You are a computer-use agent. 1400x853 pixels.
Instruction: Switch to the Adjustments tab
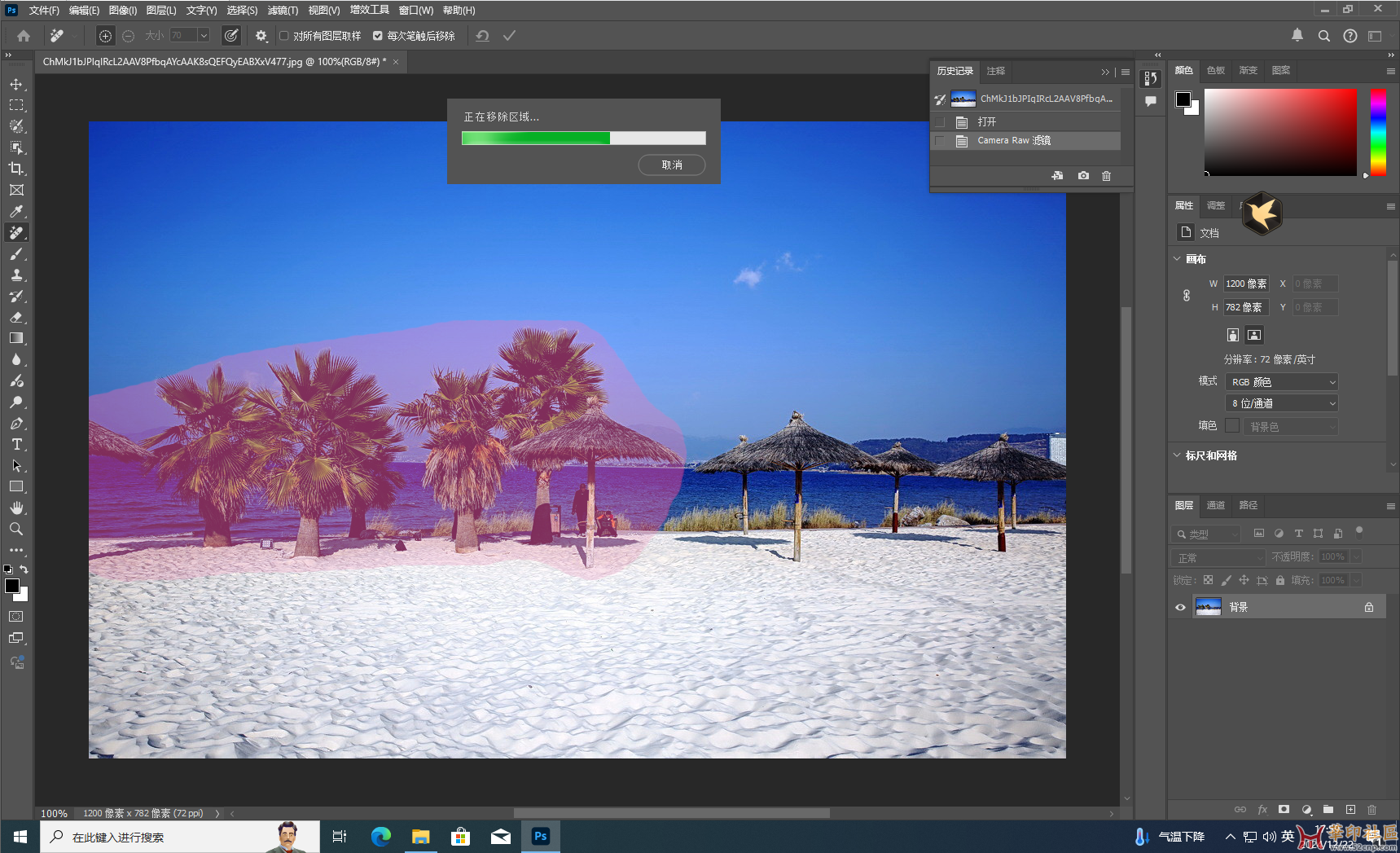coord(1215,206)
